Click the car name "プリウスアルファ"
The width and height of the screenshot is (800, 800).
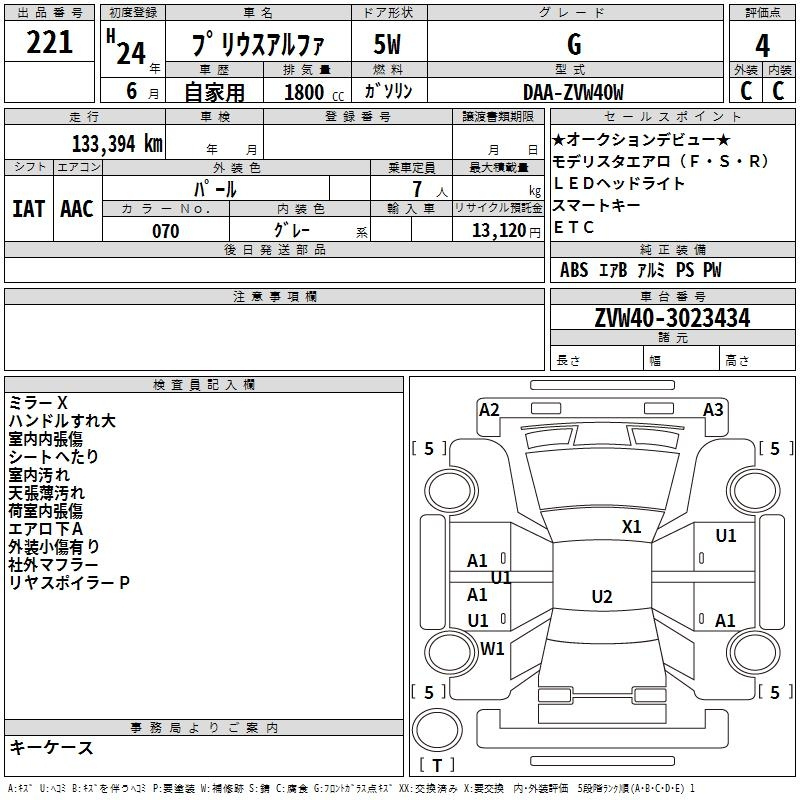(x=258, y=45)
